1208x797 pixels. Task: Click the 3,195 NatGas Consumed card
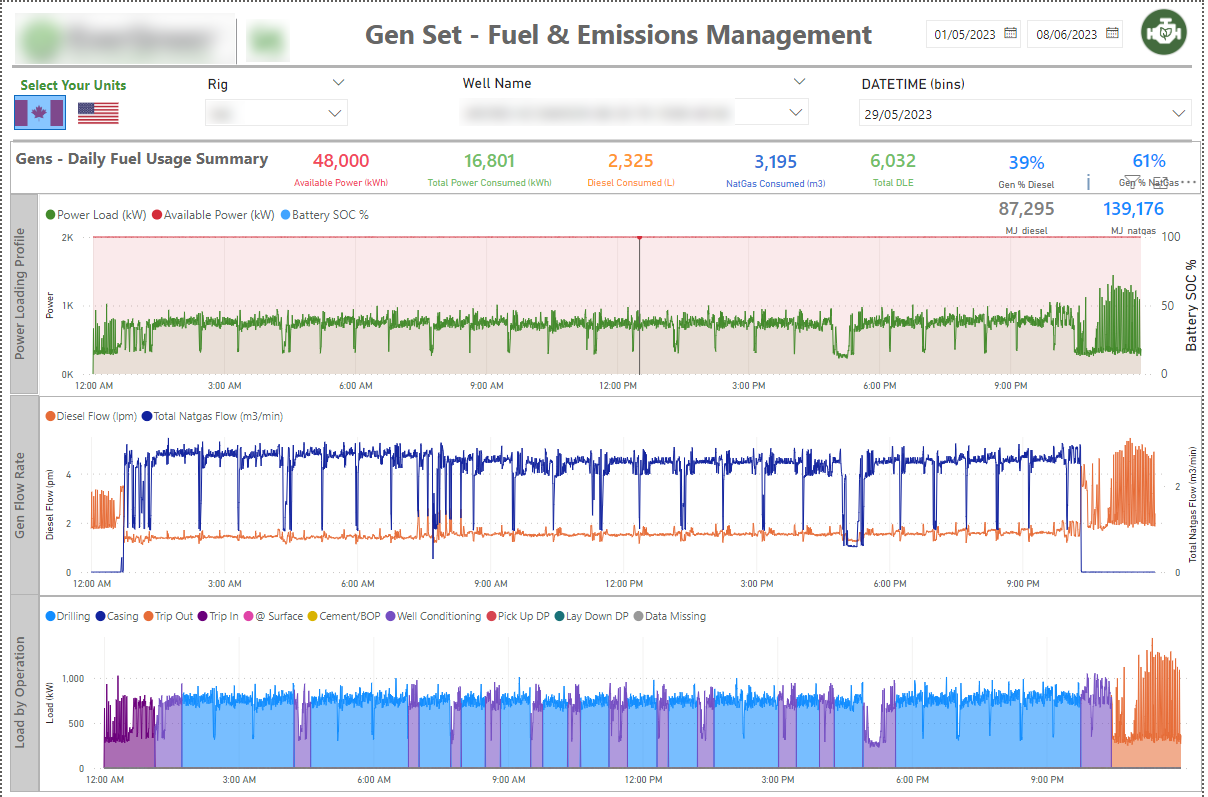pyautogui.click(x=775, y=169)
